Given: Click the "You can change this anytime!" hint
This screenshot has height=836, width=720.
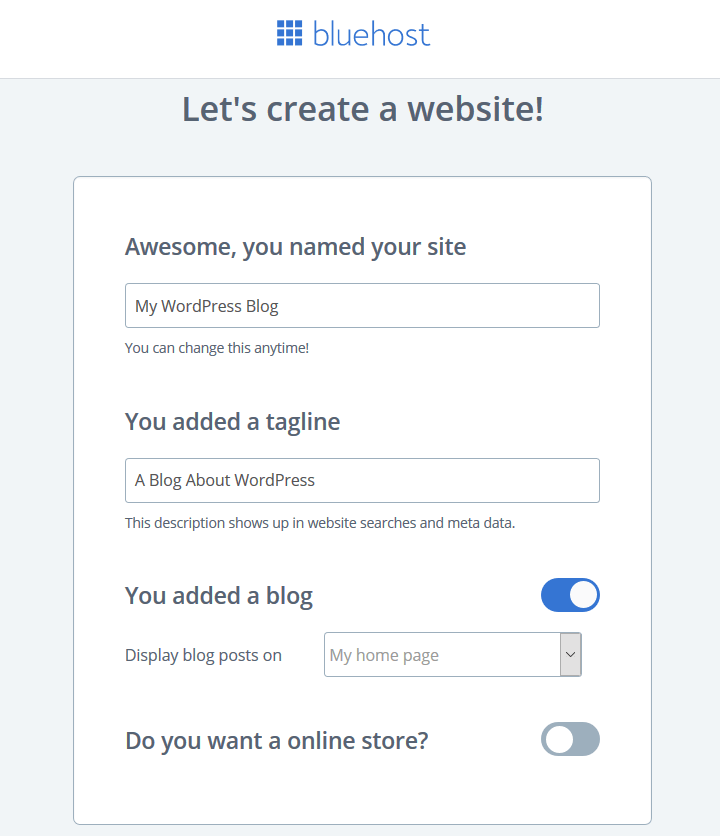Looking at the screenshot, I should (x=217, y=348).
